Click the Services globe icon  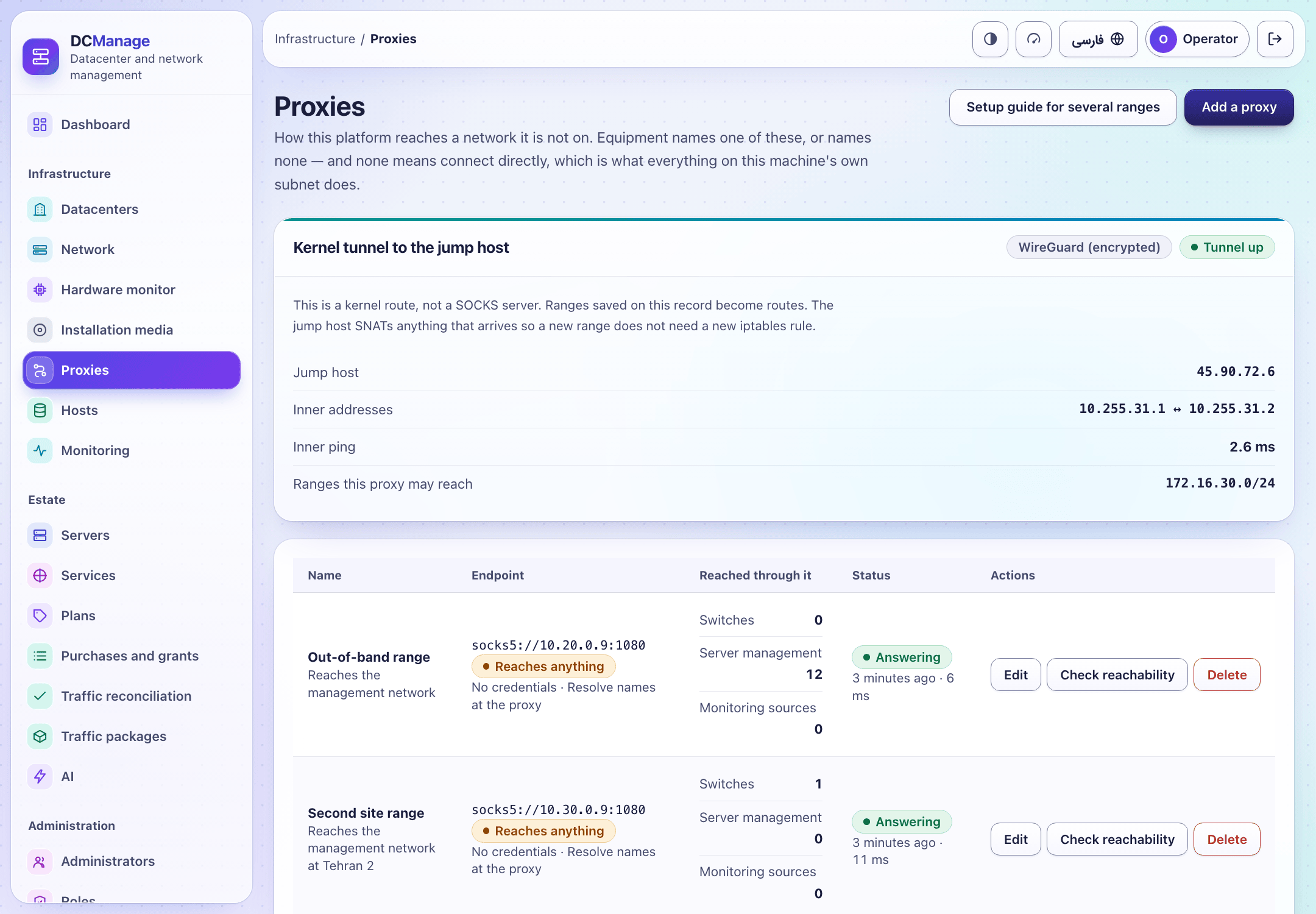(40, 576)
